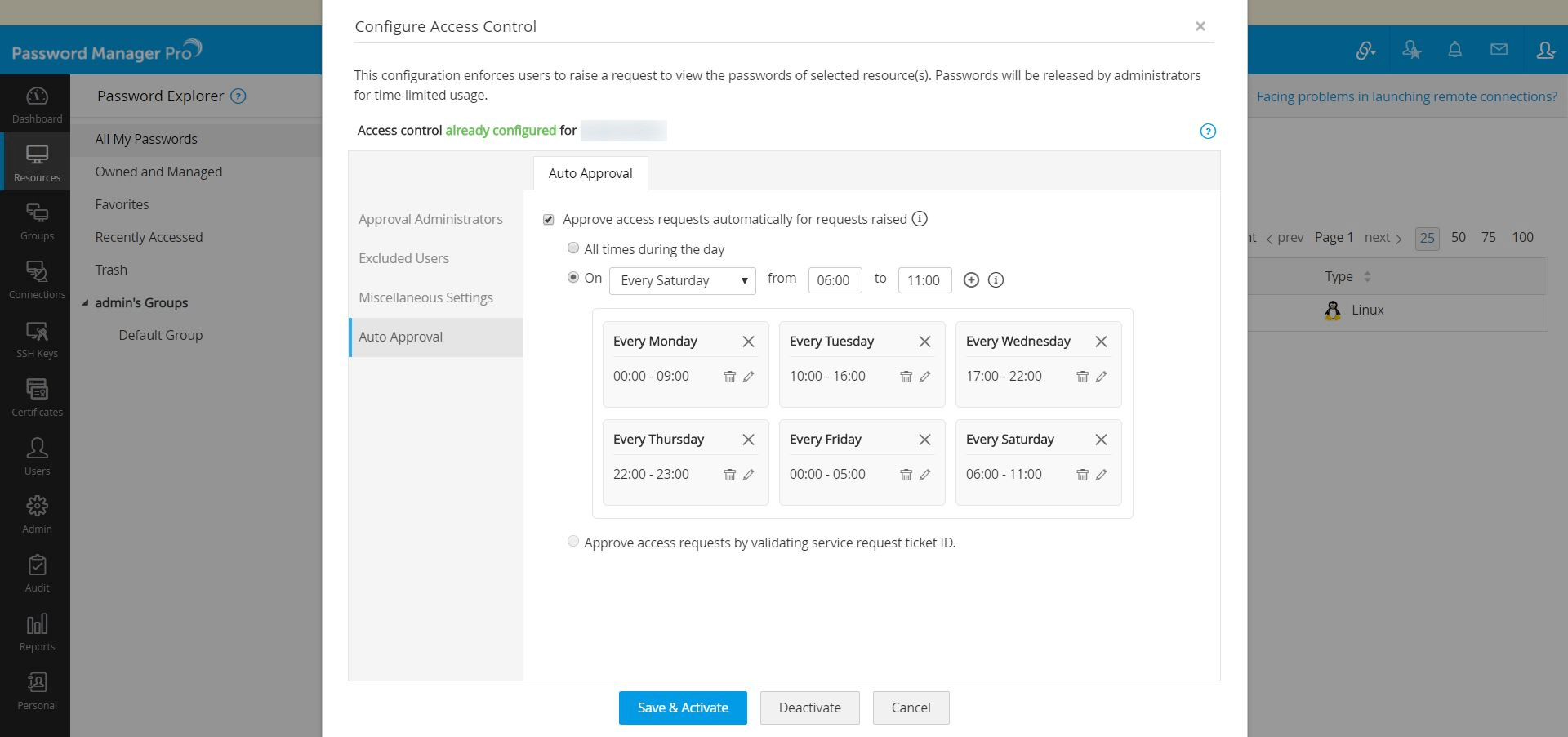
Task: Click the from time field showing 06:00
Action: click(835, 280)
